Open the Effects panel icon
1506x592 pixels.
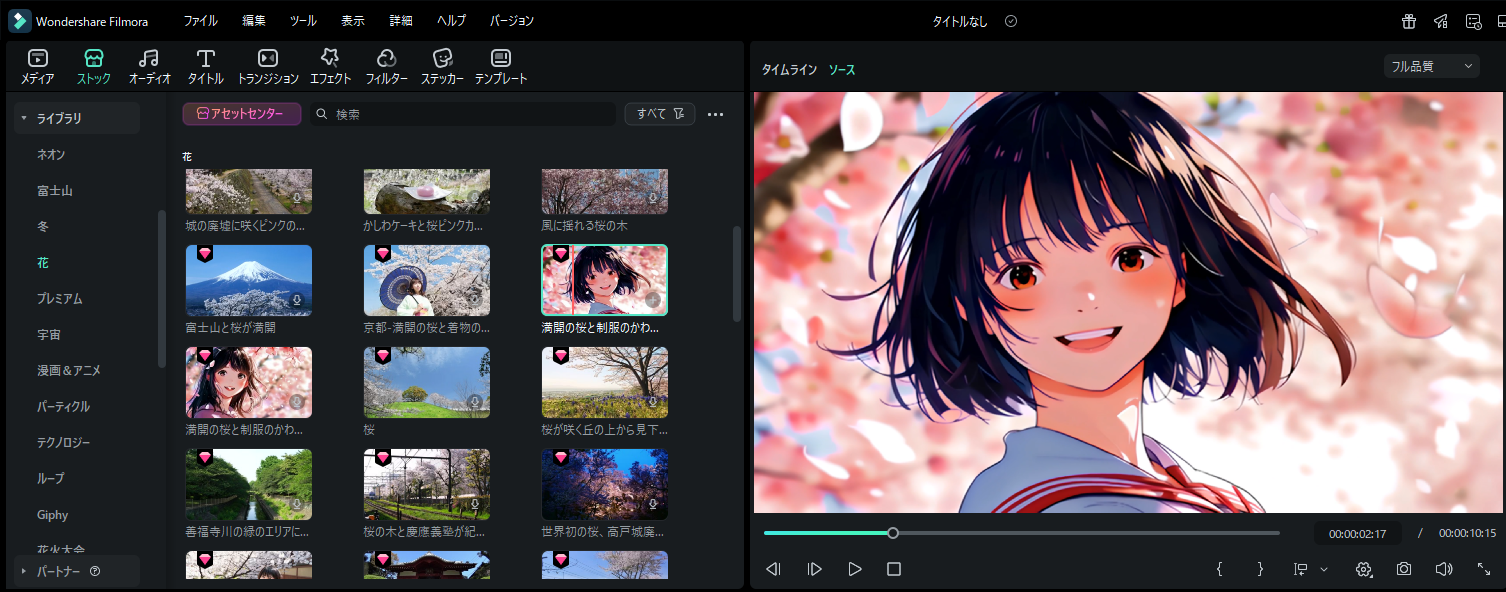[330, 58]
